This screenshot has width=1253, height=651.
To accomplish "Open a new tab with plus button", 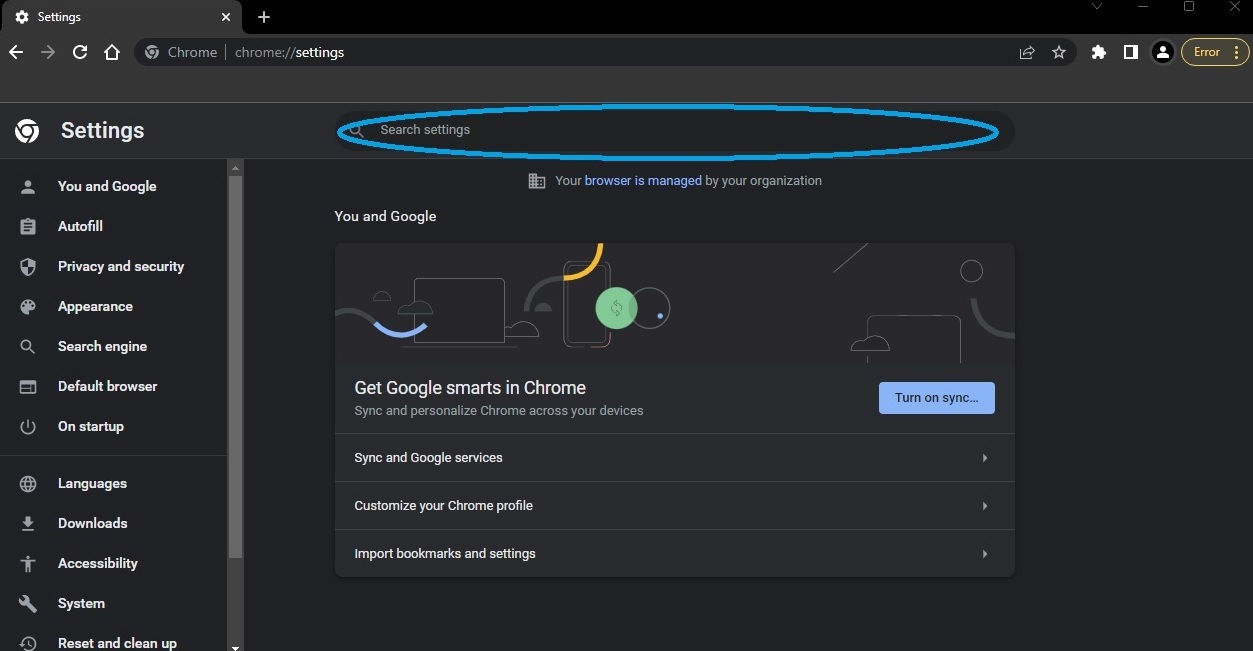I will [x=264, y=17].
